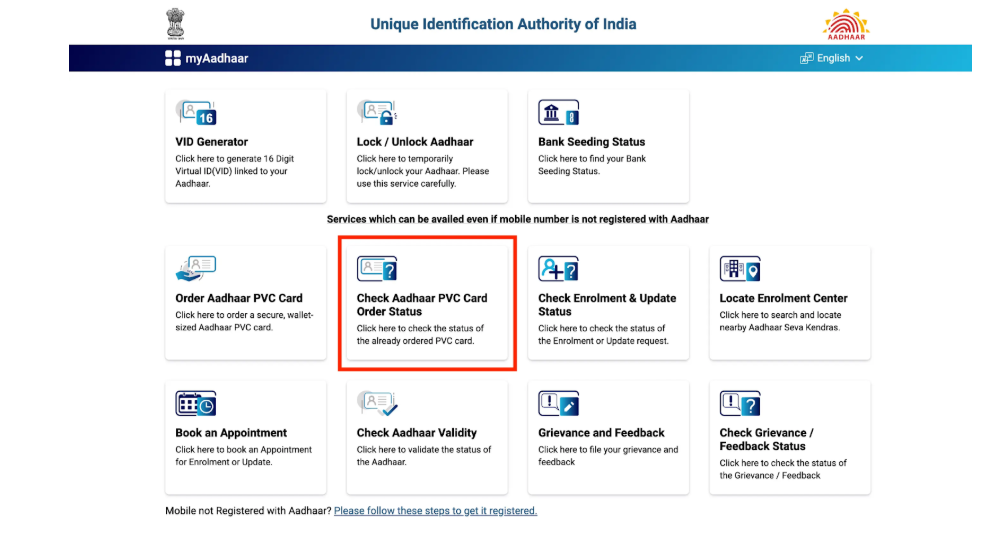1003x541 pixels.
Task: Open Check Aadhaar PVC Card Order Status title
Action: pos(422,305)
